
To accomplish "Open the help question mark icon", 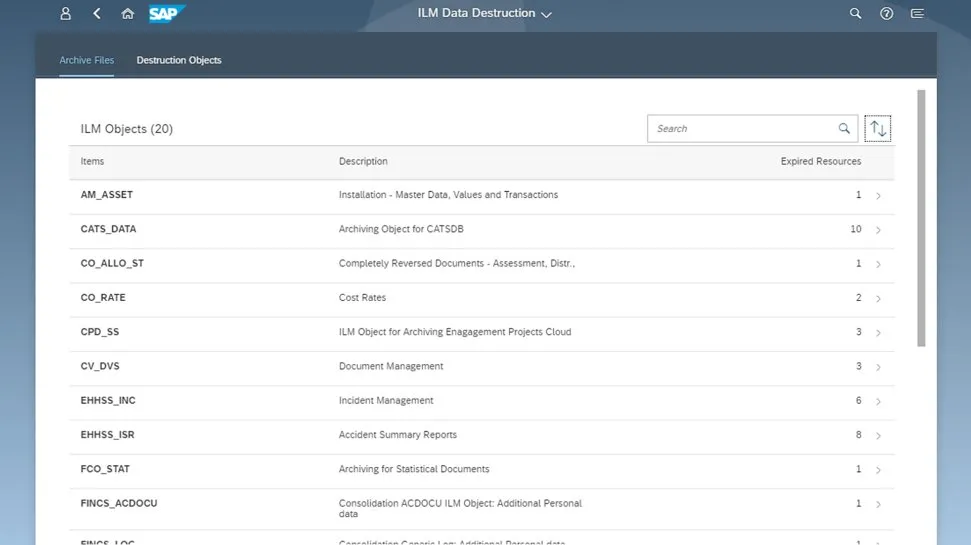I will 886,14.
